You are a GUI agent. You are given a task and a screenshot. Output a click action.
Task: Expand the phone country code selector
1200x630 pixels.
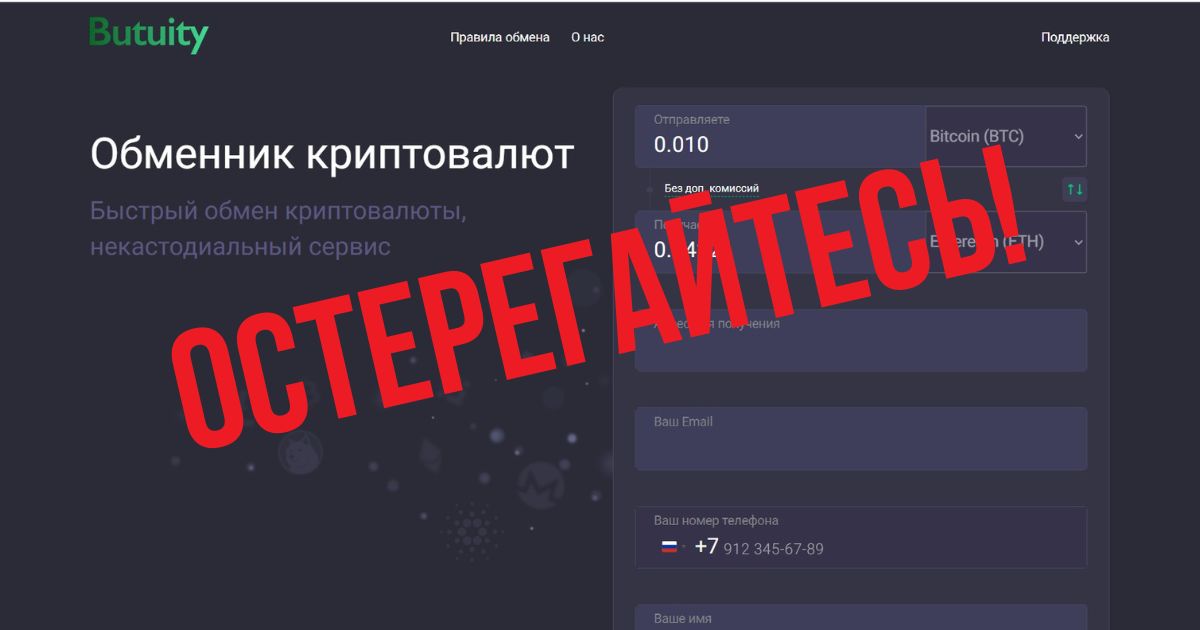(x=672, y=548)
